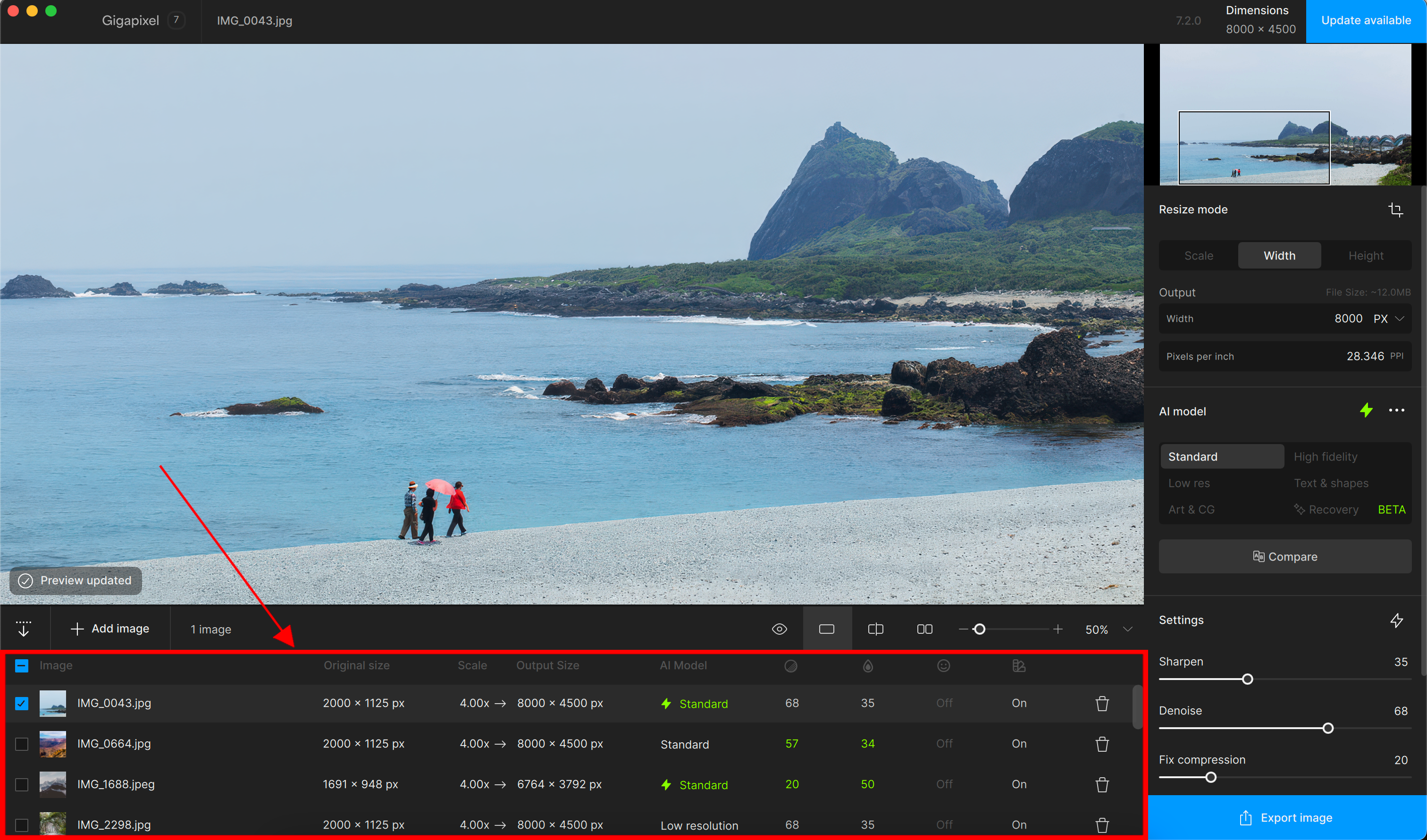Screen dimensions: 1427x840
Task: Uncheck the IMG_0043.jpg checkbox
Action: [22, 703]
